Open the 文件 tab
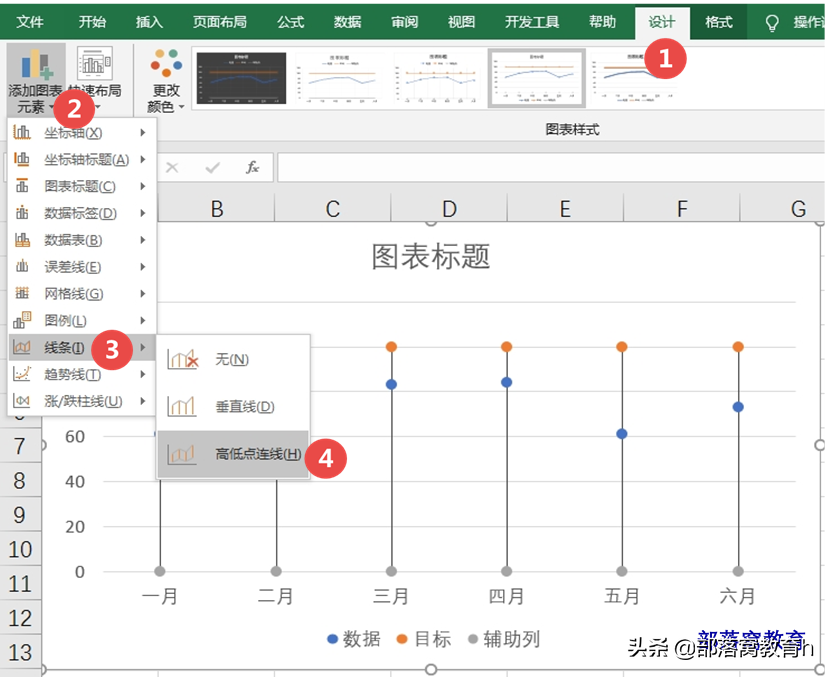 (x=30, y=22)
